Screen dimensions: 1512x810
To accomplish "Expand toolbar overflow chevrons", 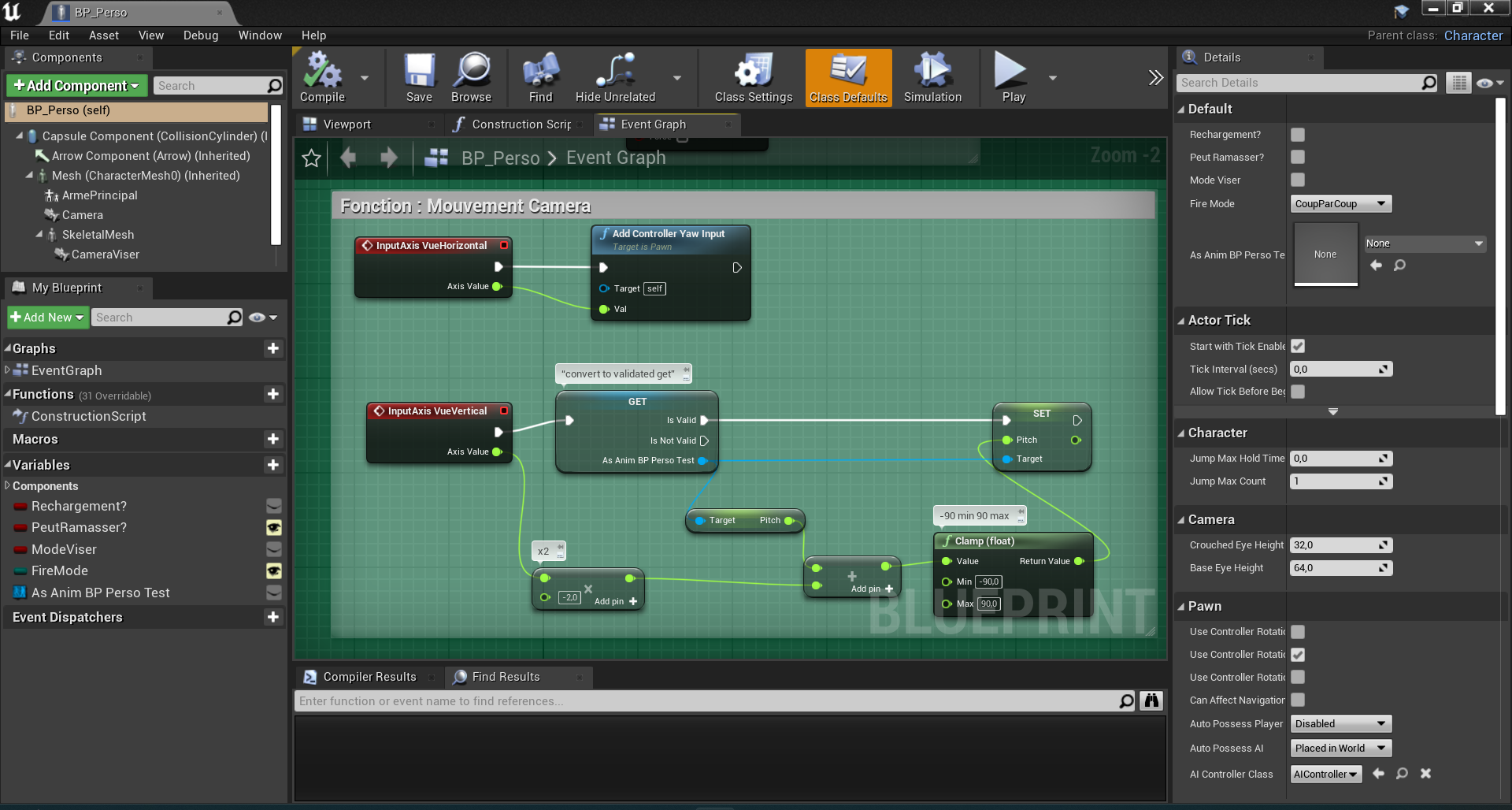I will pos(1155,77).
